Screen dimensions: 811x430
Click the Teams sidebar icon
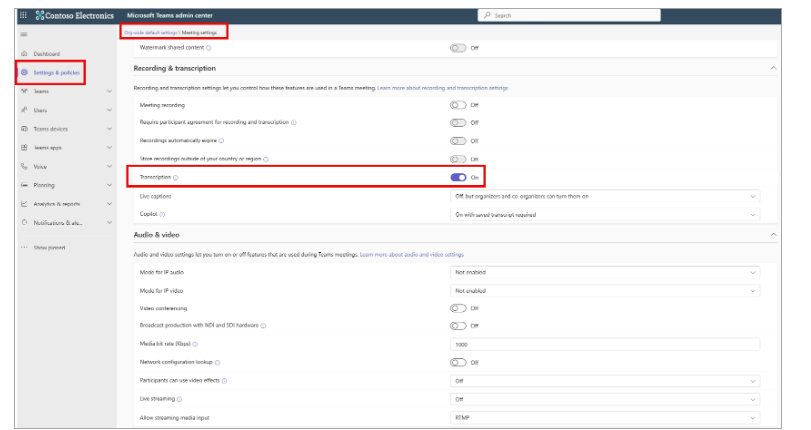pyautogui.click(x=24, y=91)
